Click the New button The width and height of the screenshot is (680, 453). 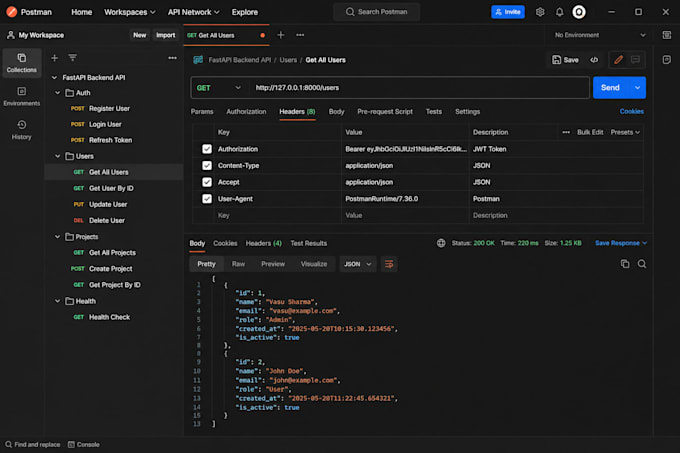pos(140,35)
